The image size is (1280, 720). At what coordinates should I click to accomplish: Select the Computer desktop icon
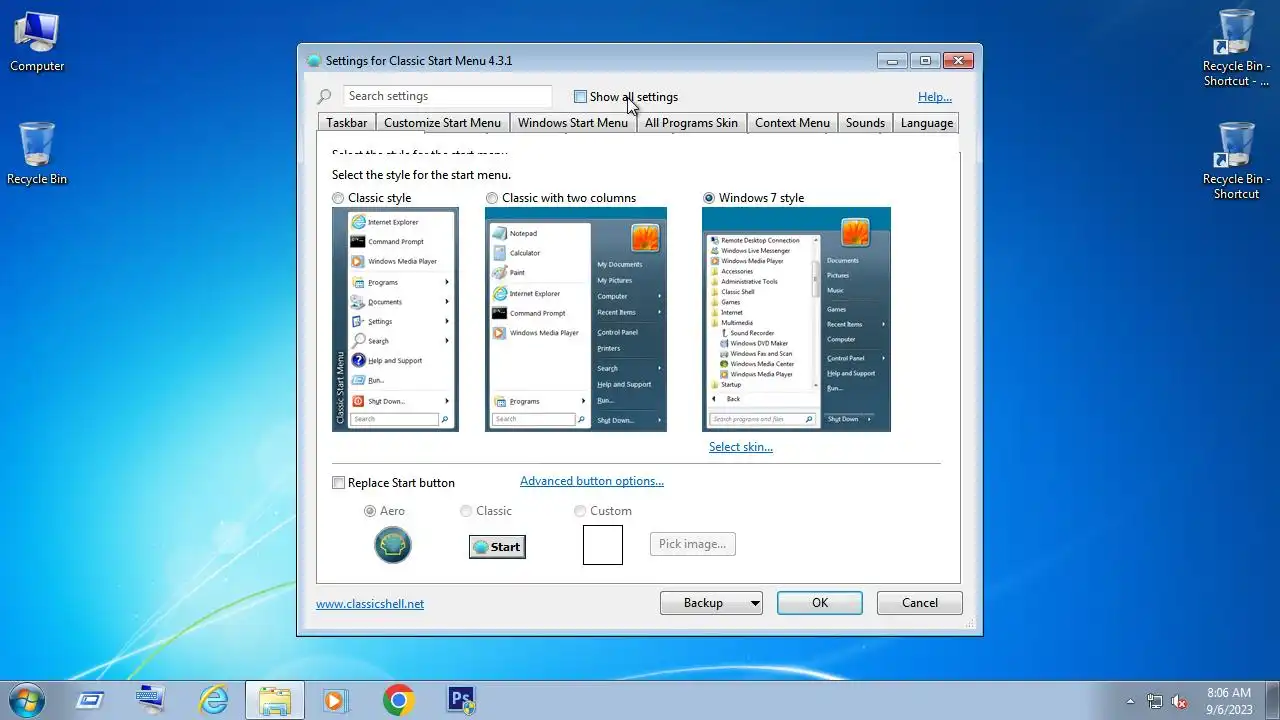coord(37,42)
